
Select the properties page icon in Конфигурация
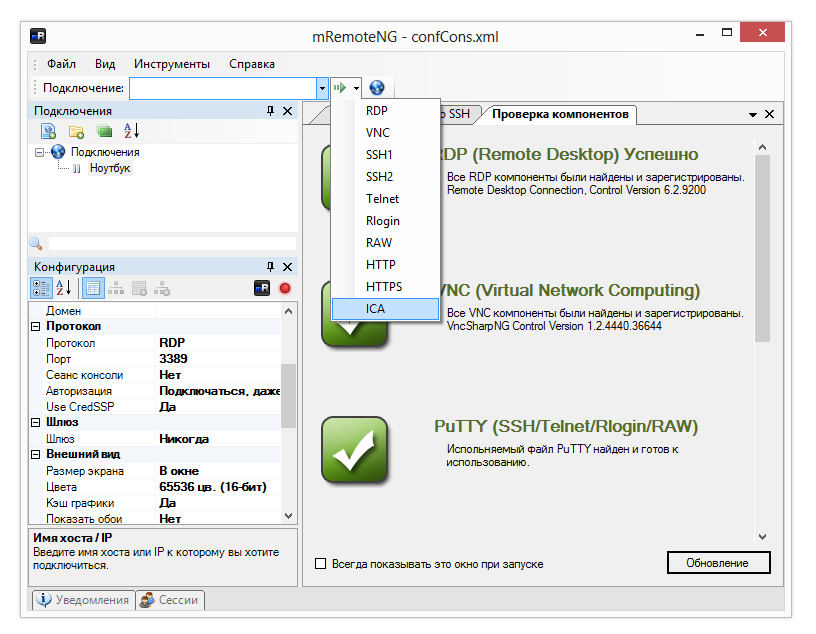pyautogui.click(x=93, y=288)
